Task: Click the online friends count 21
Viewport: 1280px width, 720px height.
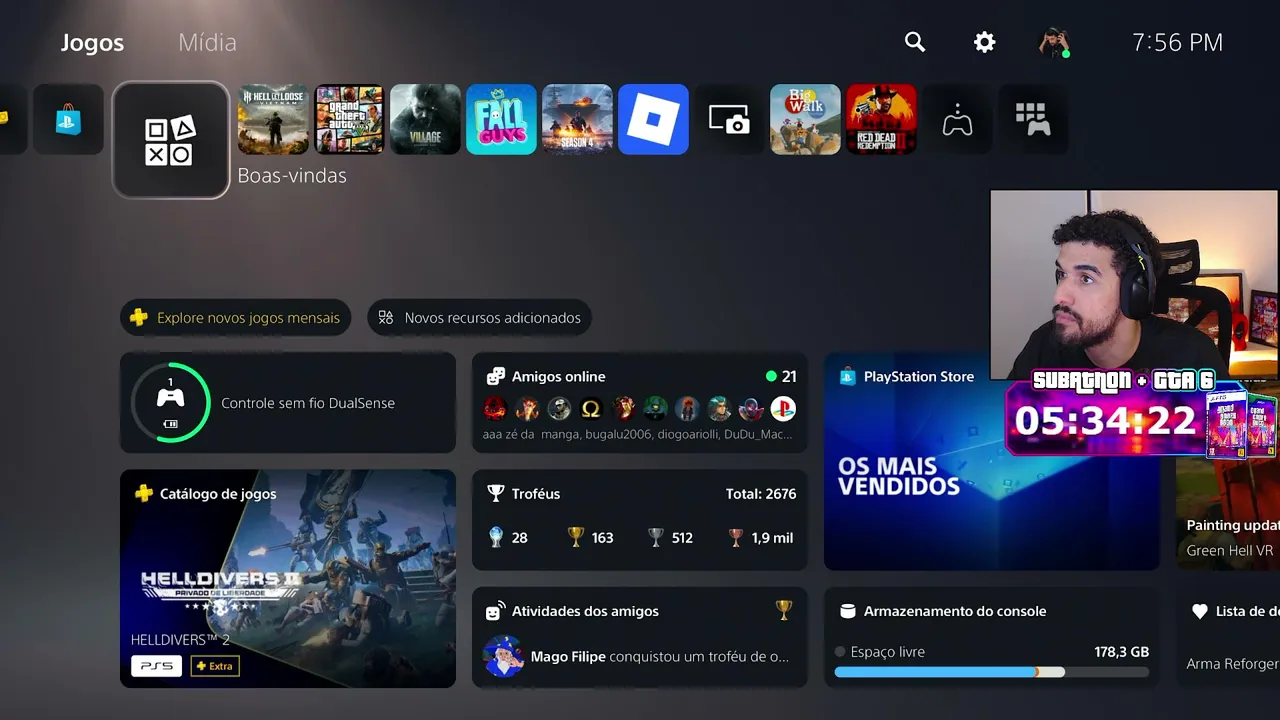Action: (x=789, y=377)
